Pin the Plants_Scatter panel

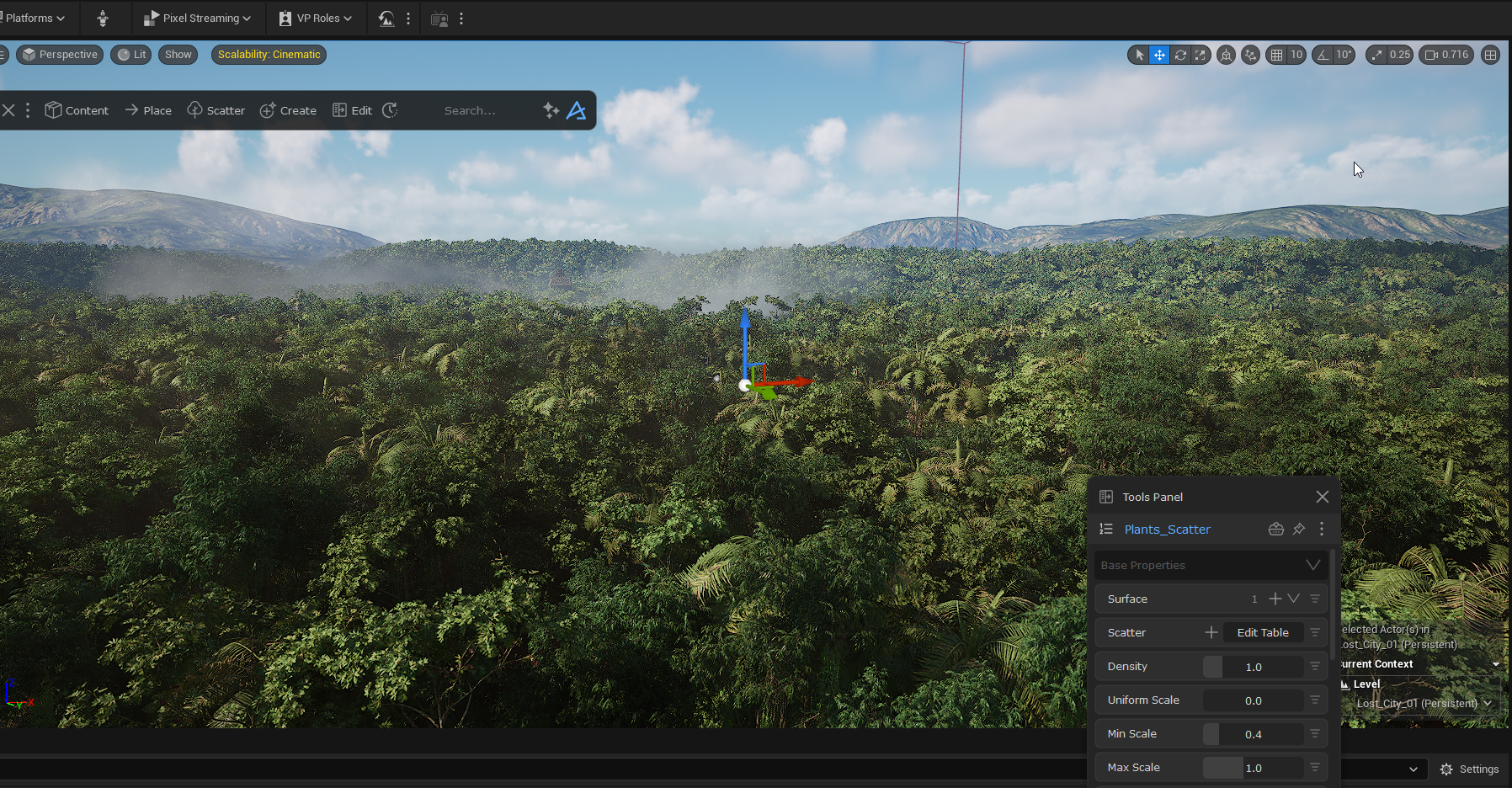tap(1299, 529)
